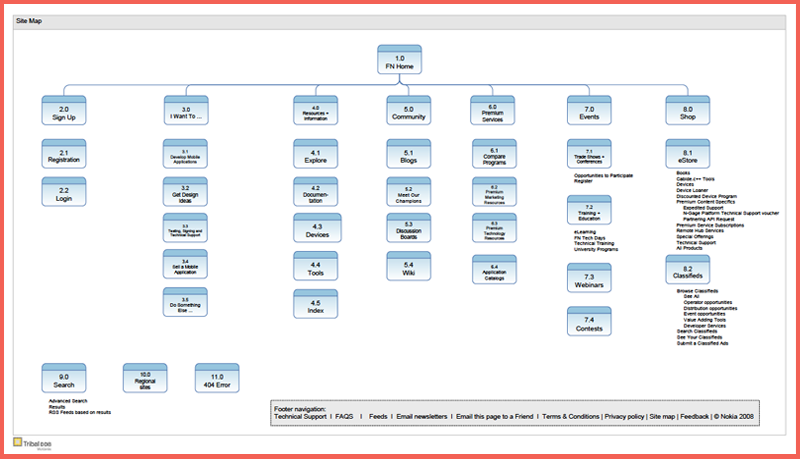This screenshot has width=800, height=459.
Task: Select the 4.3 Devices box
Action: point(317,228)
